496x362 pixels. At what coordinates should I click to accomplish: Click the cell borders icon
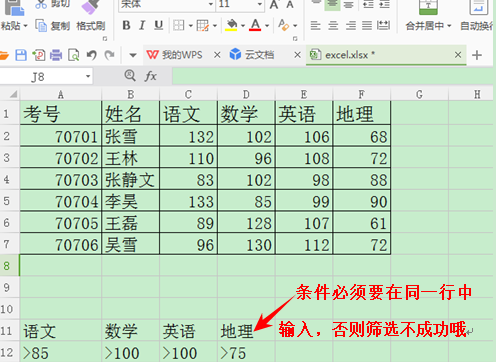pyautogui.click(x=179, y=25)
